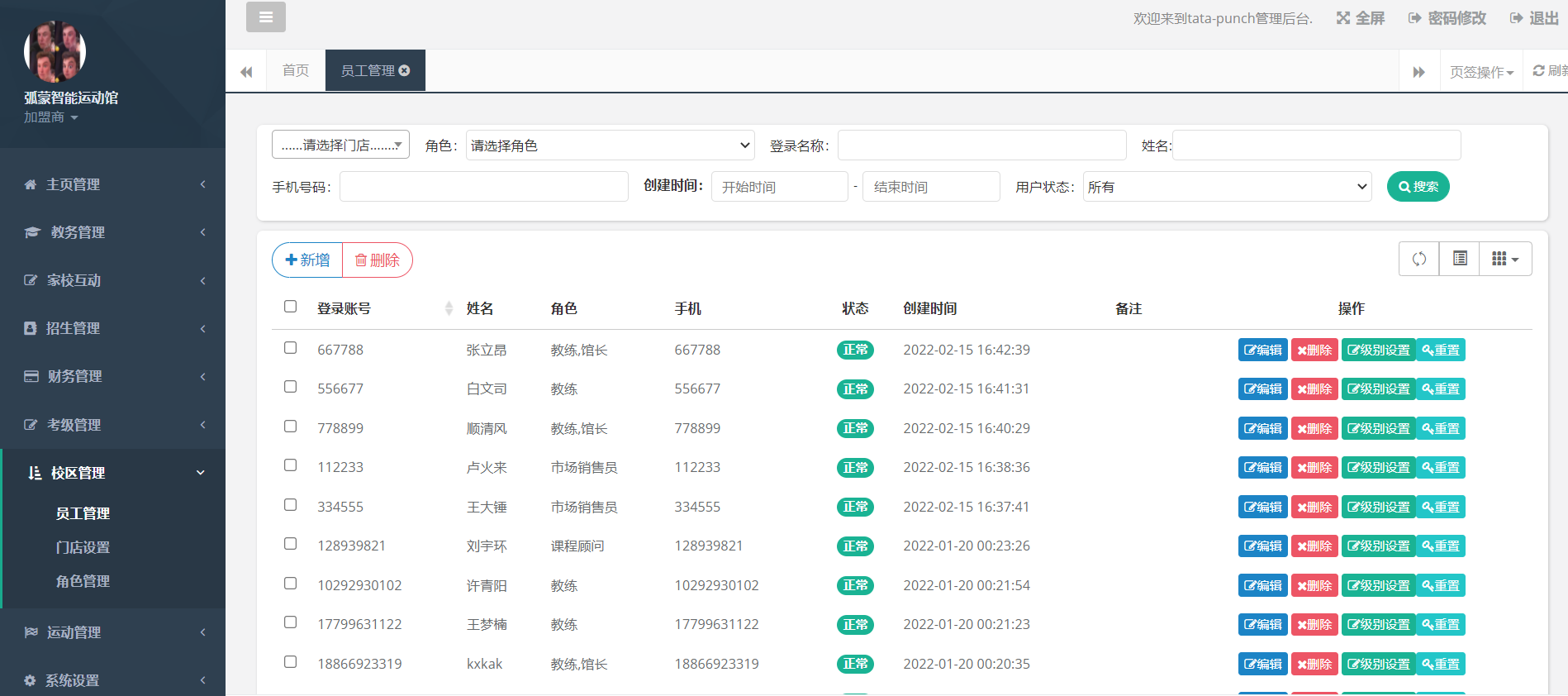Open the 用户状态 status dropdown

1227,187
